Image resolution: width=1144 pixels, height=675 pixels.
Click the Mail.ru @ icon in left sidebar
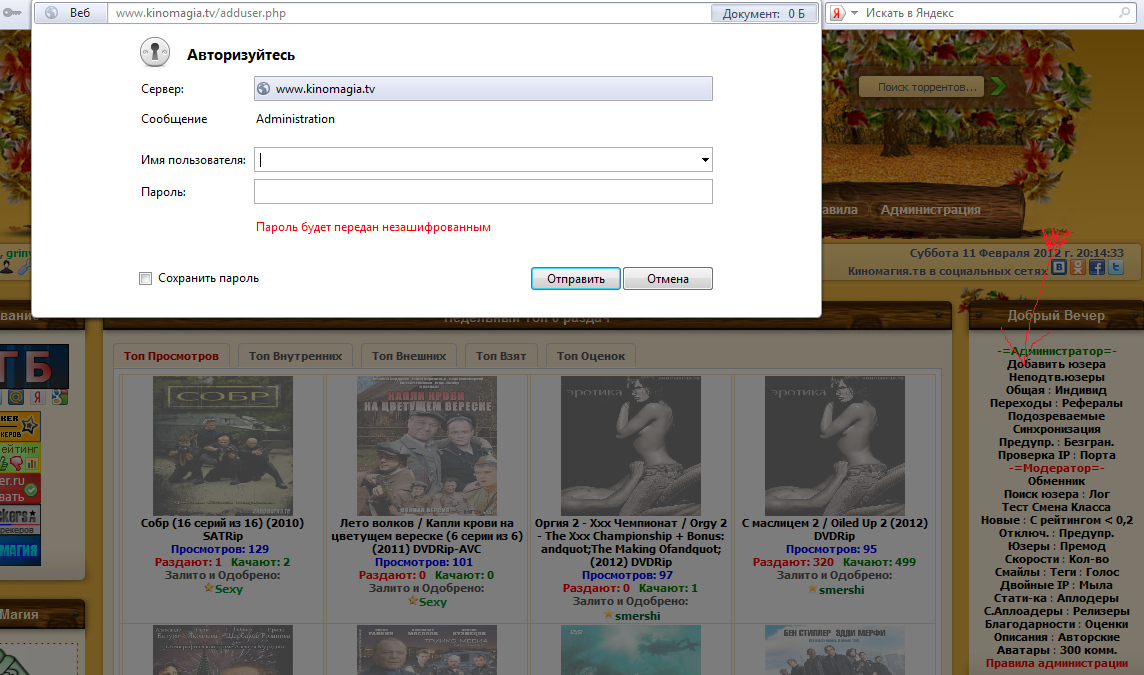[x=16, y=397]
